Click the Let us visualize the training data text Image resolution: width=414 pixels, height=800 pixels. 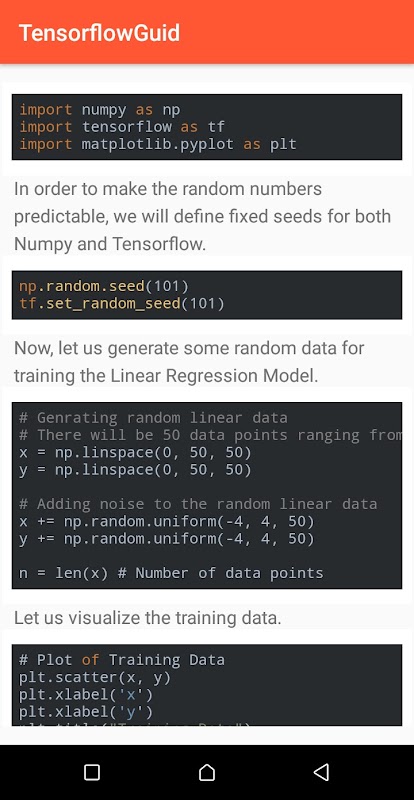tap(148, 618)
